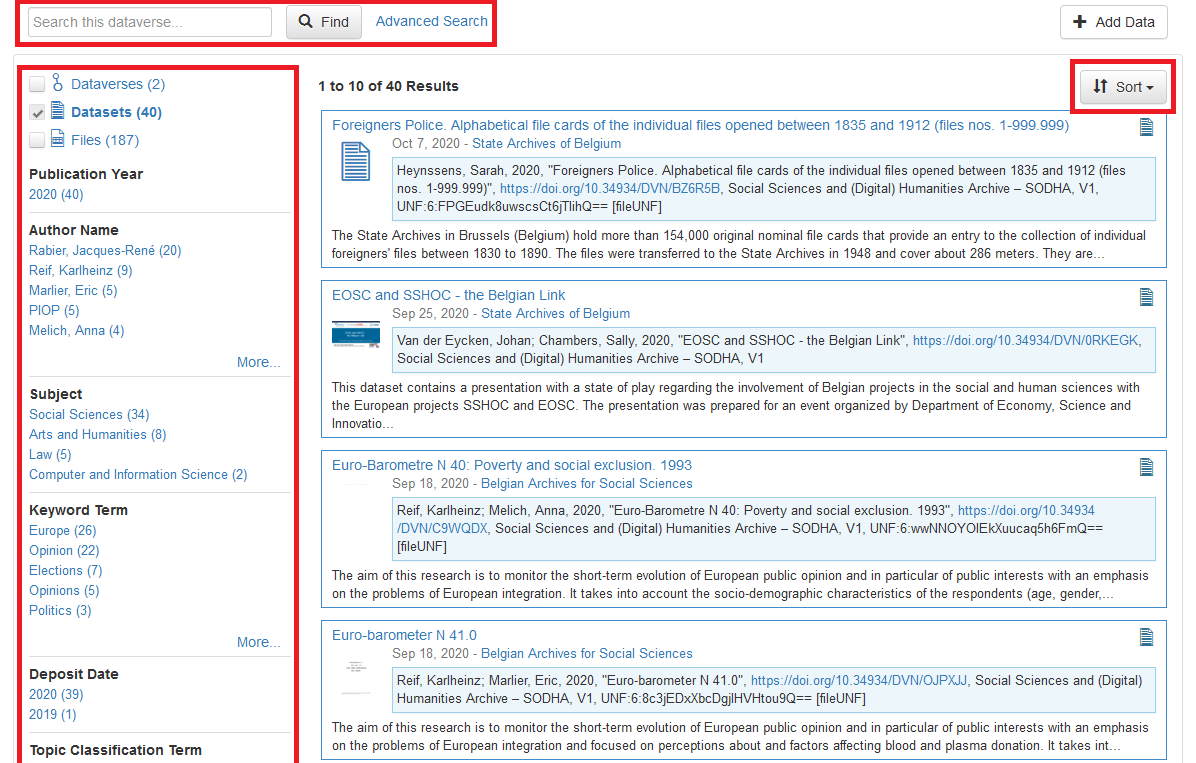The width and height of the screenshot is (1196, 763).
Task: Click the magnifier Find button
Action: [x=323, y=22]
